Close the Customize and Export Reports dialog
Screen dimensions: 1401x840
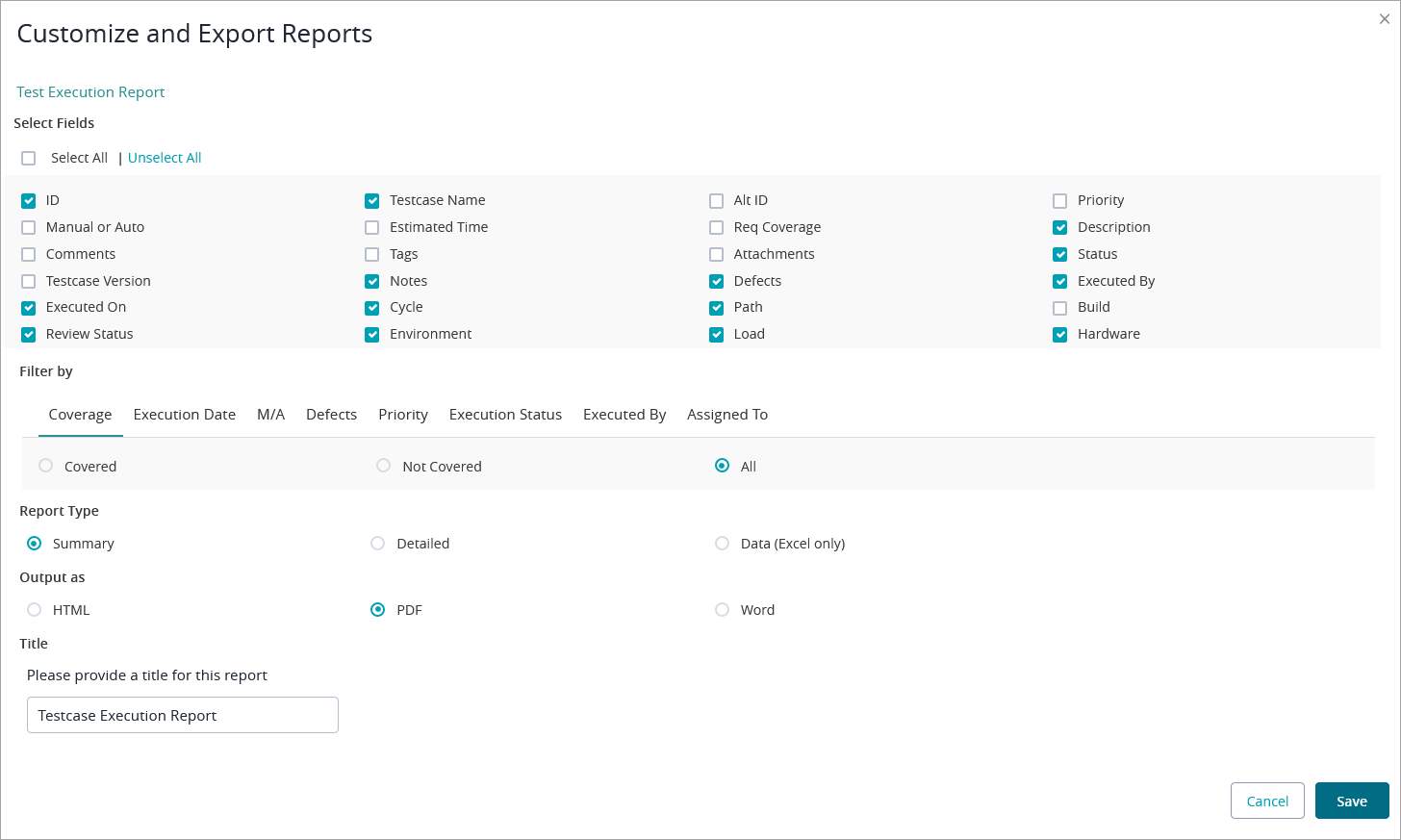point(1384,19)
